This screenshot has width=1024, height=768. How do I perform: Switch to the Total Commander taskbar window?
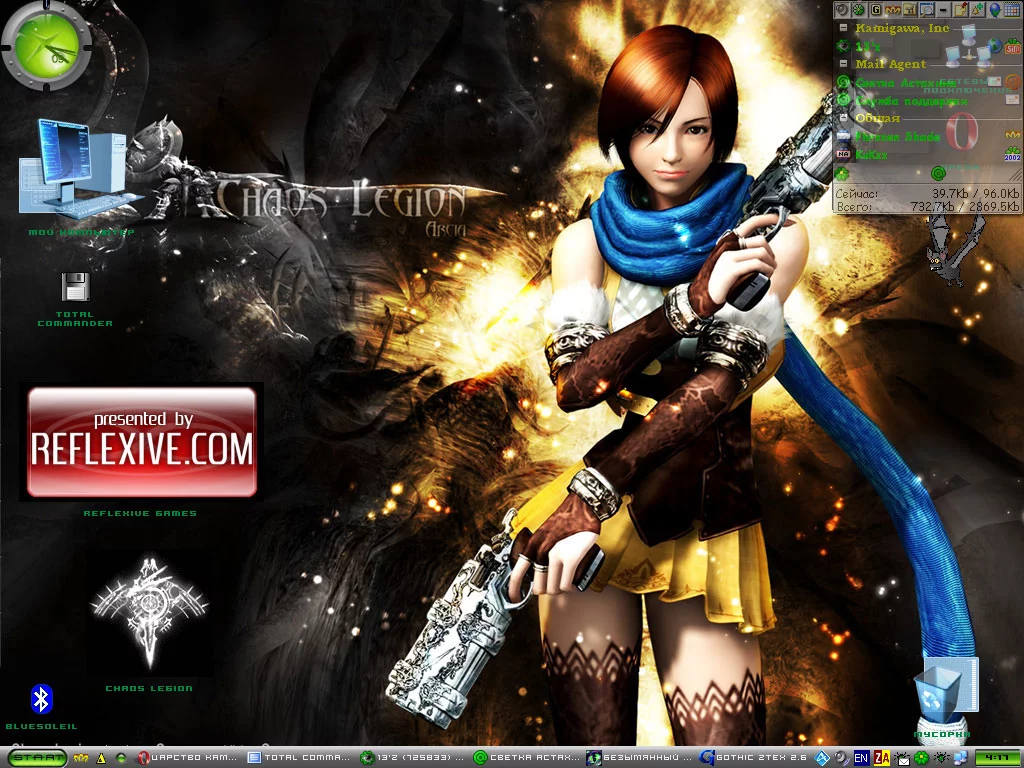tap(299, 758)
